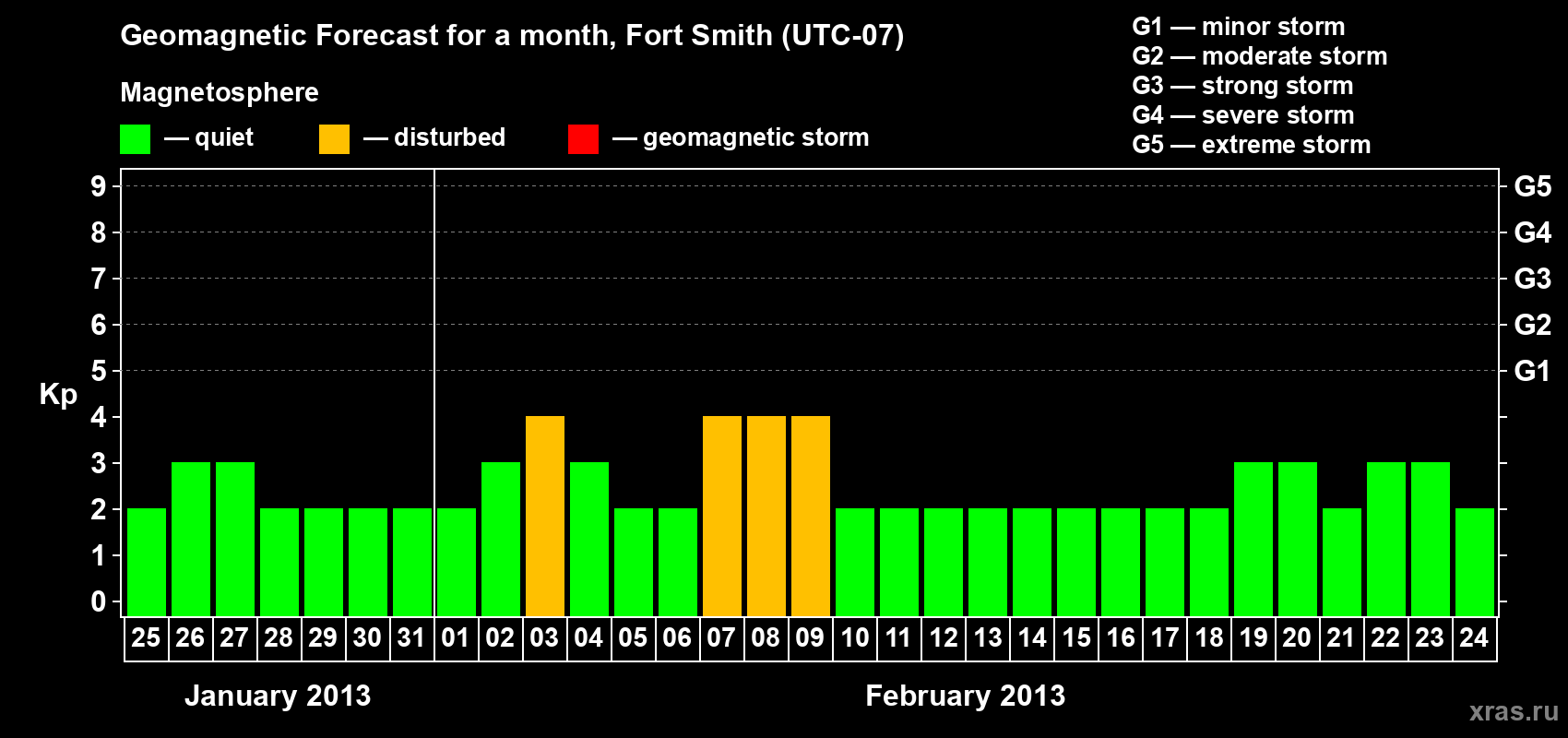
Task: Click the green bar for February 24
Action: coord(1475,563)
